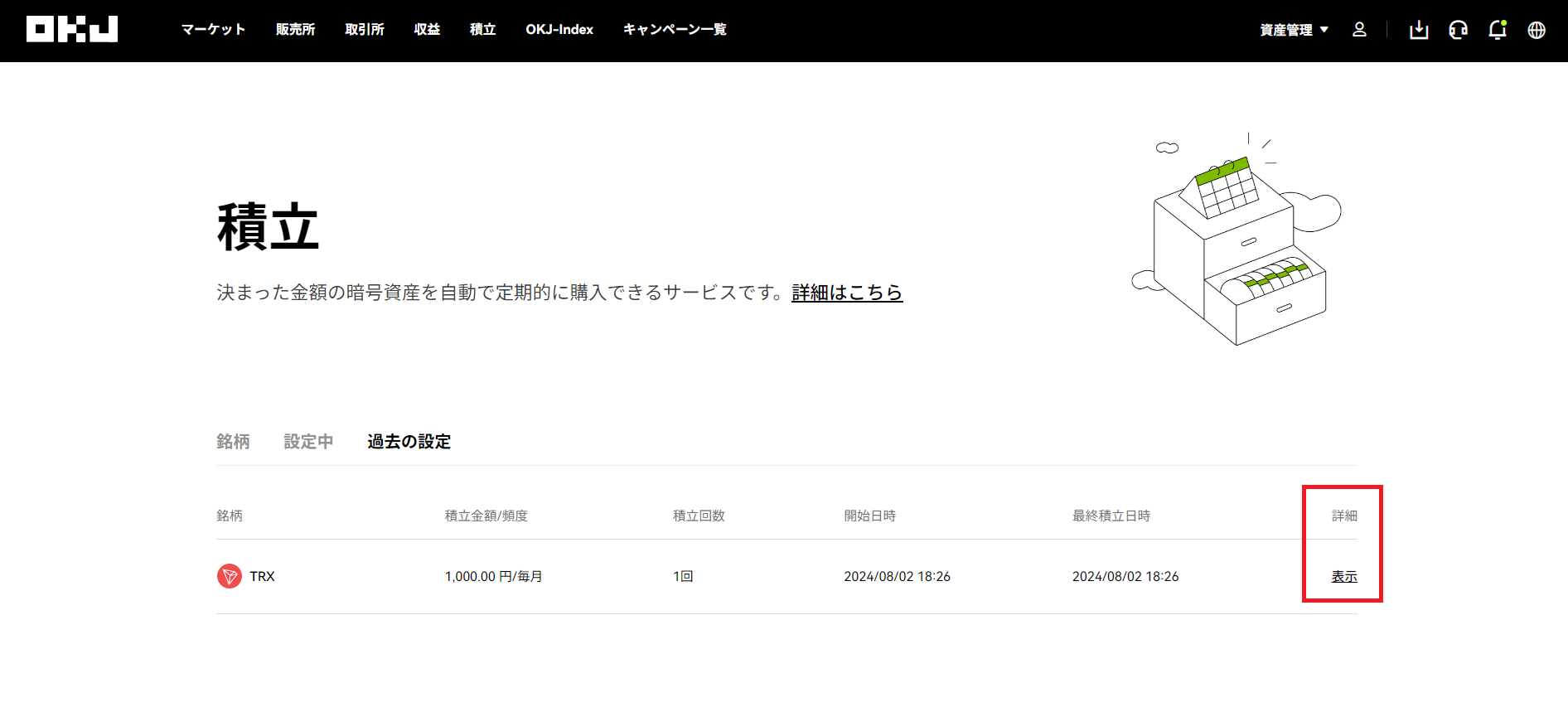Click the 詳細 column header
The image size is (1568, 712).
pos(1344,516)
